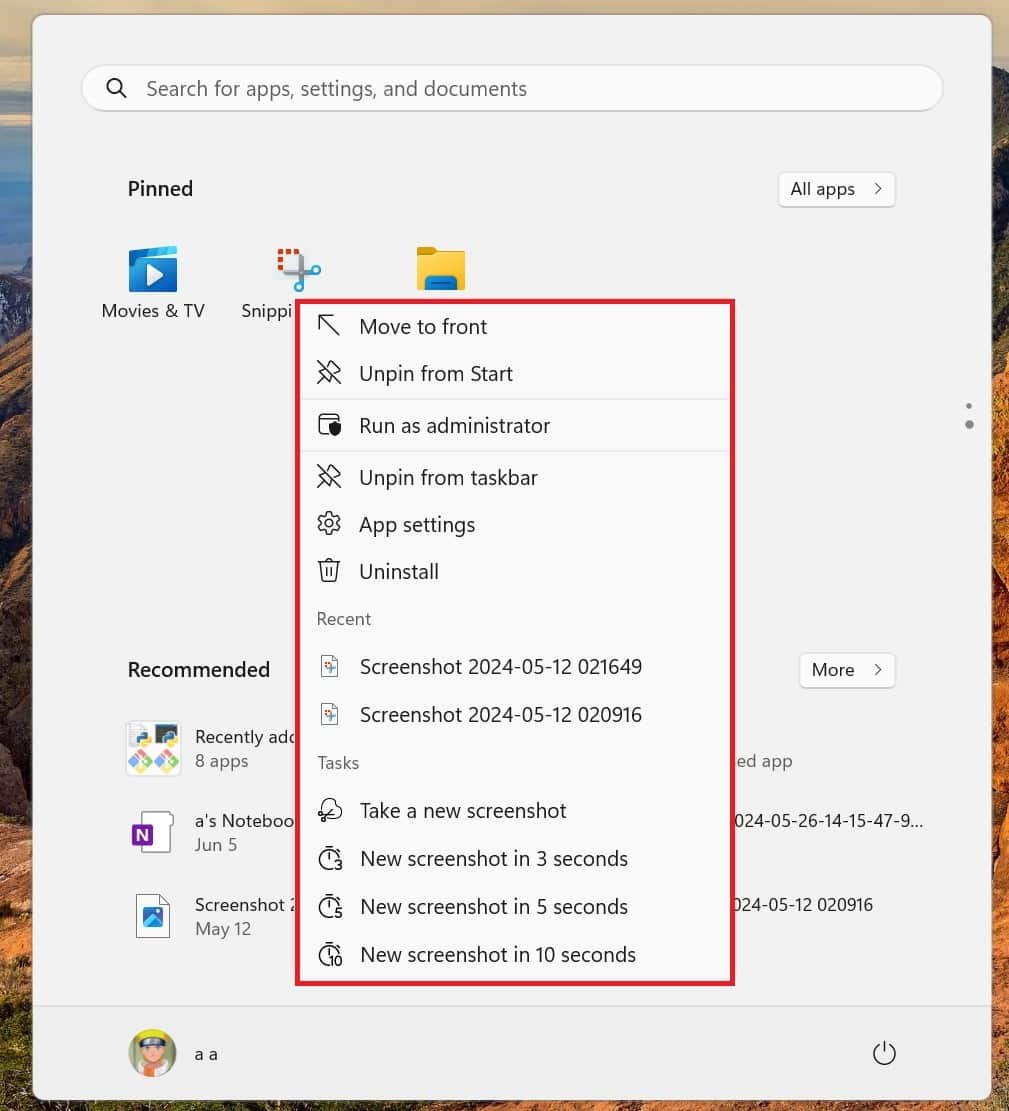The width and height of the screenshot is (1009, 1111).
Task: Select Unpin from taskbar entry
Action: pyautogui.click(x=448, y=477)
